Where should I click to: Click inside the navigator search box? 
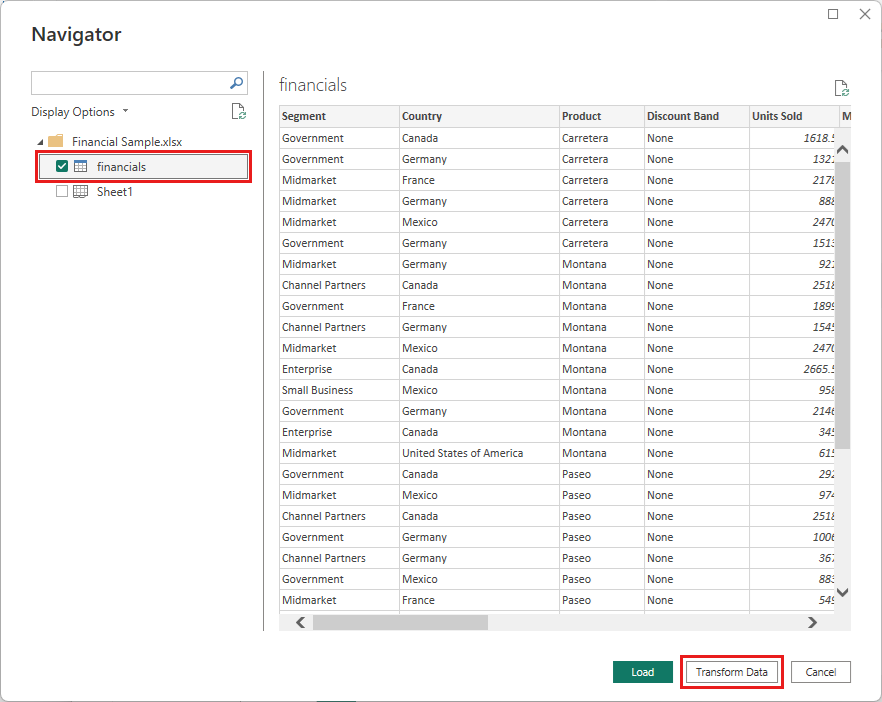click(x=129, y=83)
